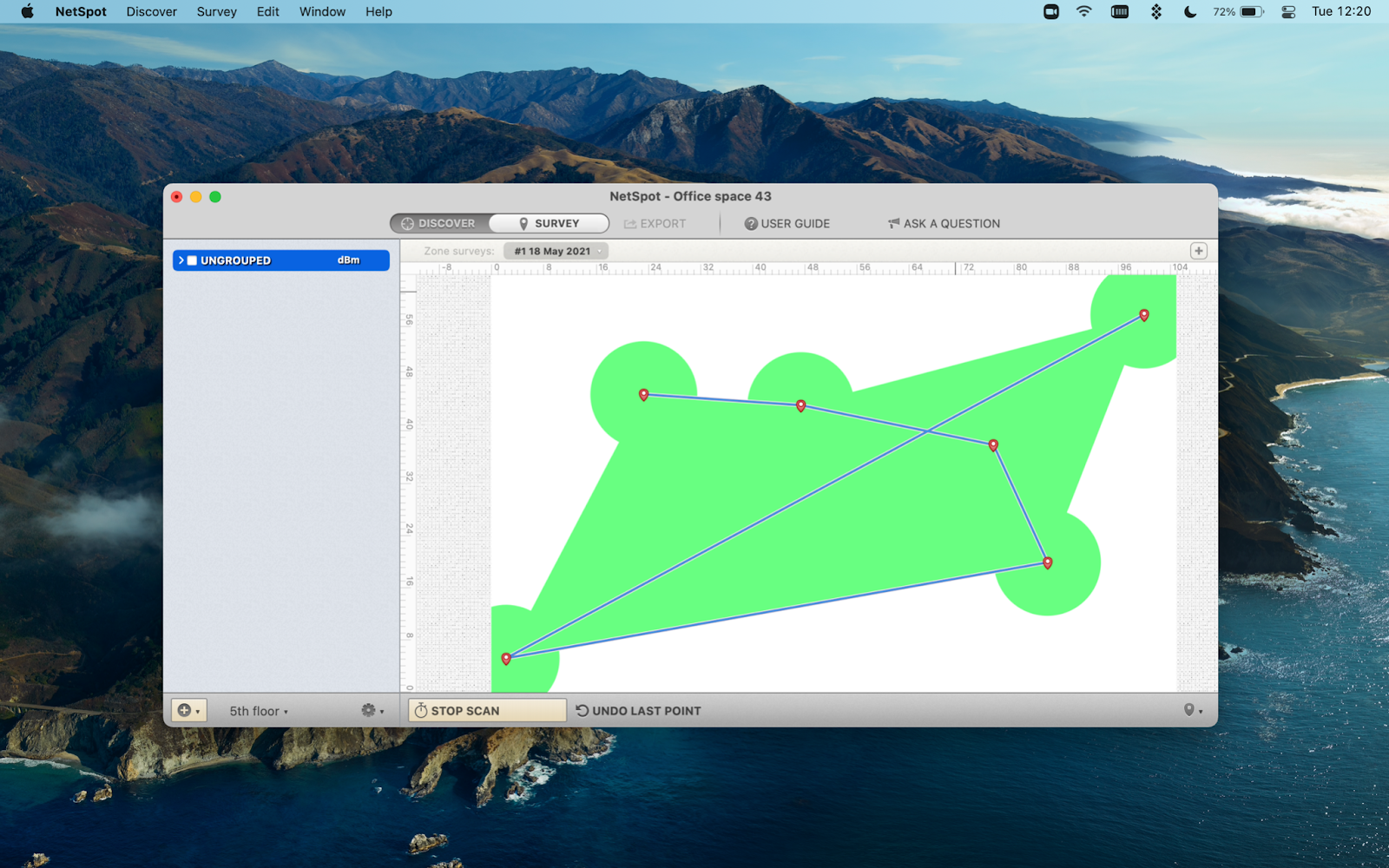Viewport: 1389px width, 868px height.
Task: Expand the Ungrouped group chevron
Action: (181, 260)
